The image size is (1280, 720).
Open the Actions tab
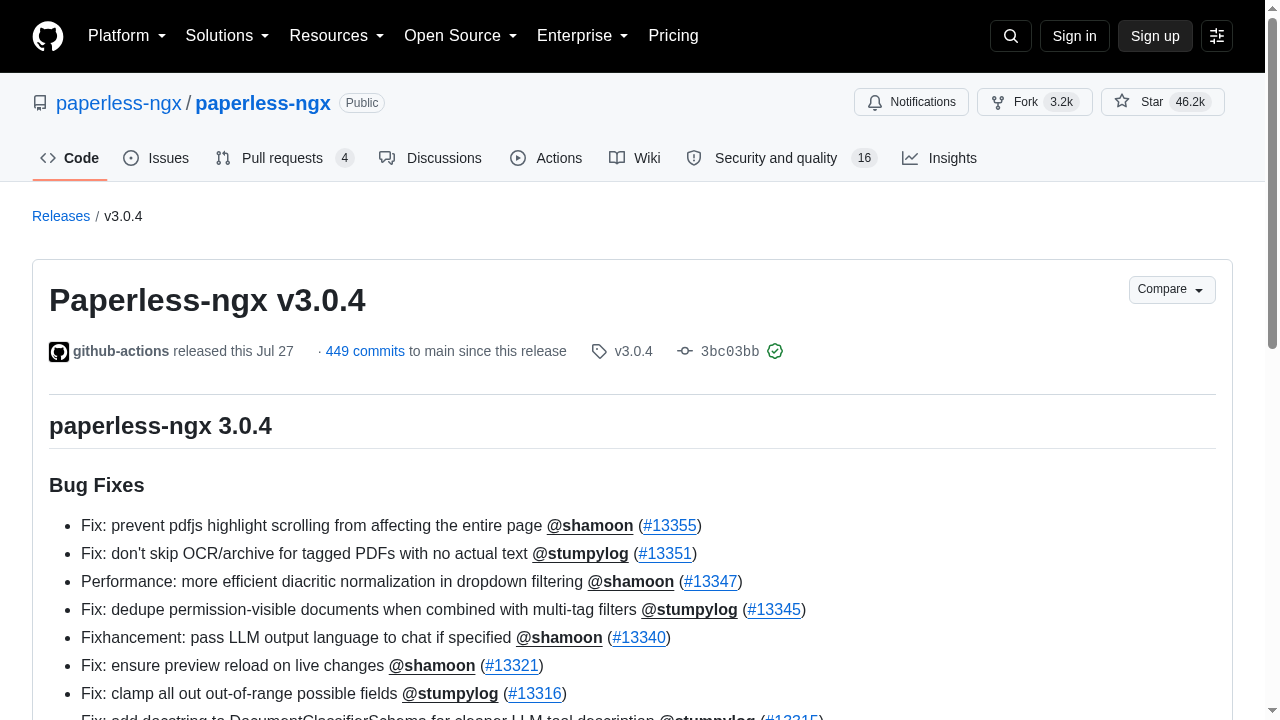coord(546,158)
